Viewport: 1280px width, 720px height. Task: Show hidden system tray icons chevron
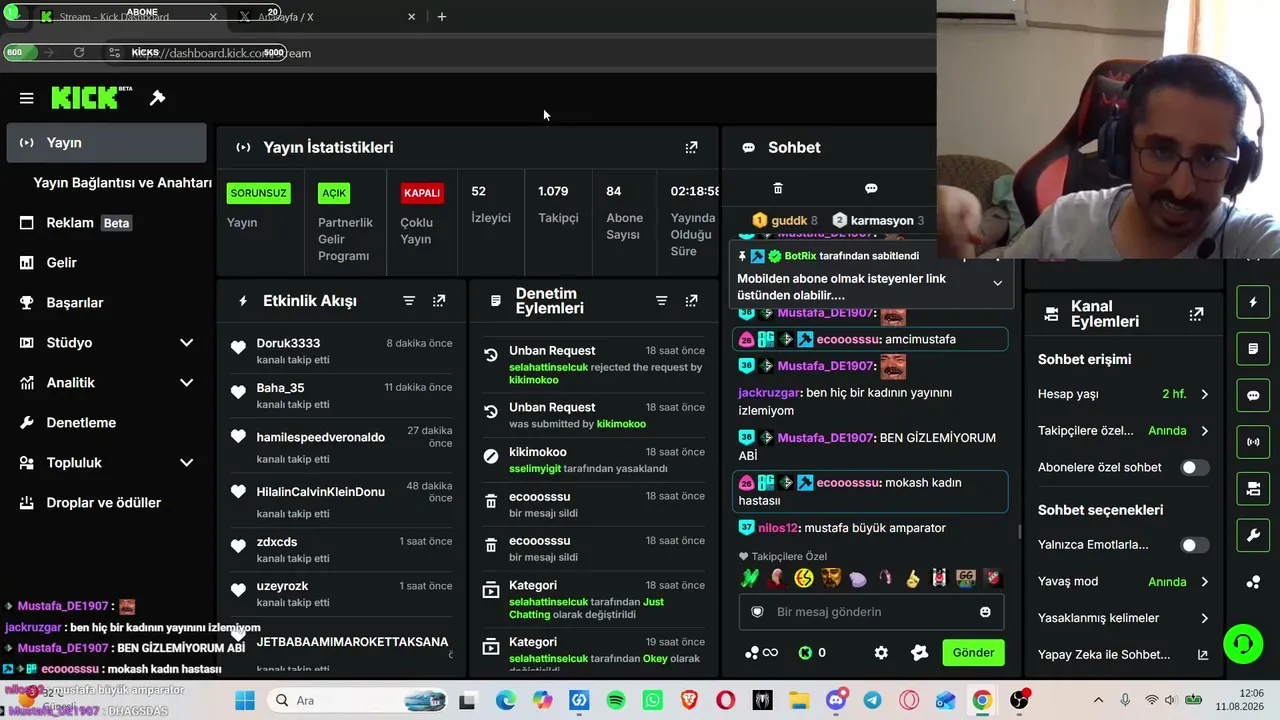click(1098, 700)
